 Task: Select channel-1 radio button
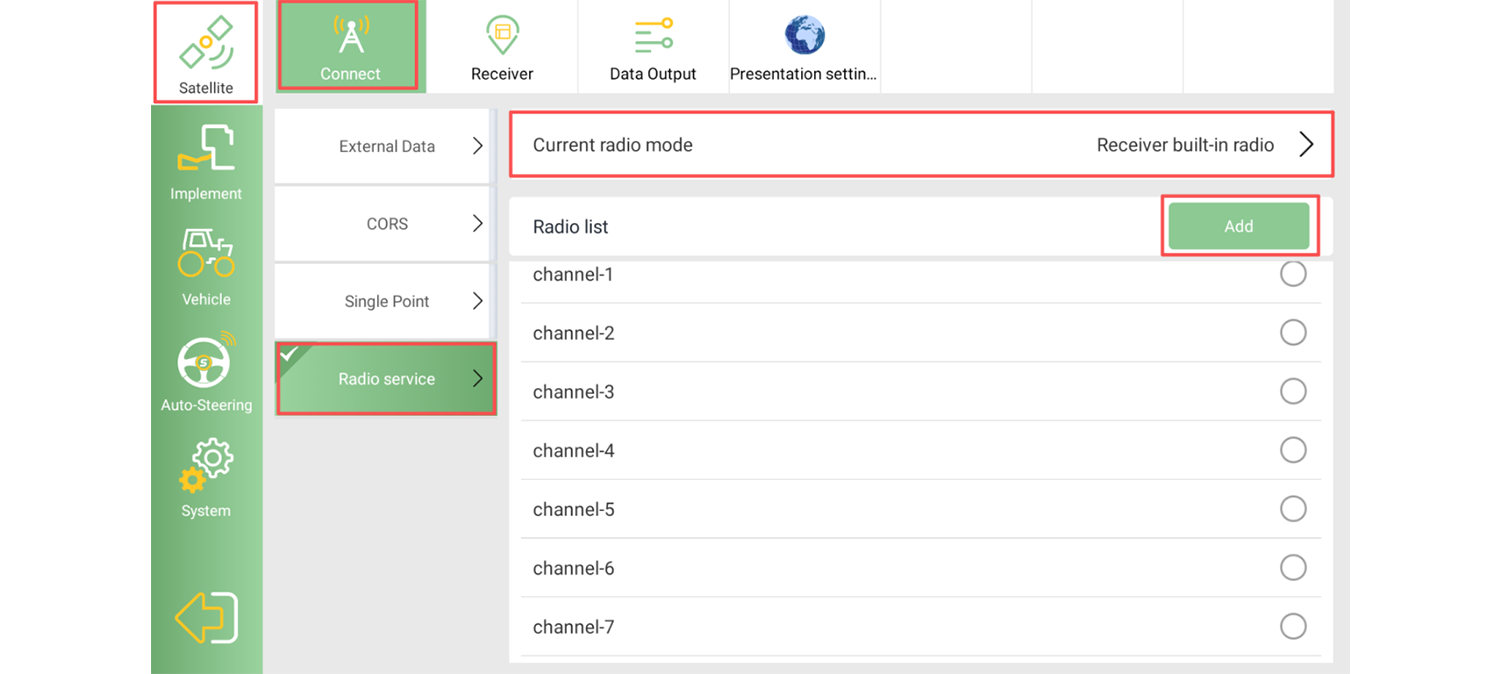pos(1293,274)
